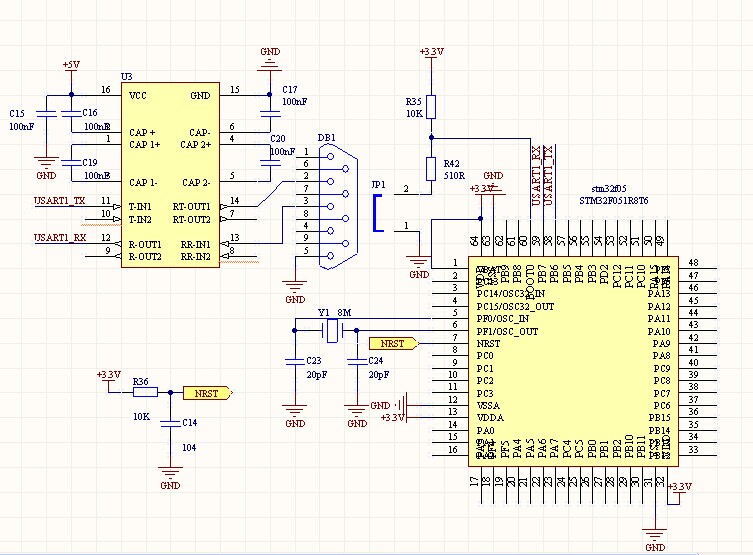This screenshot has width=753, height=555.
Task: Click the NRST port next to R36
Action: click(208, 393)
